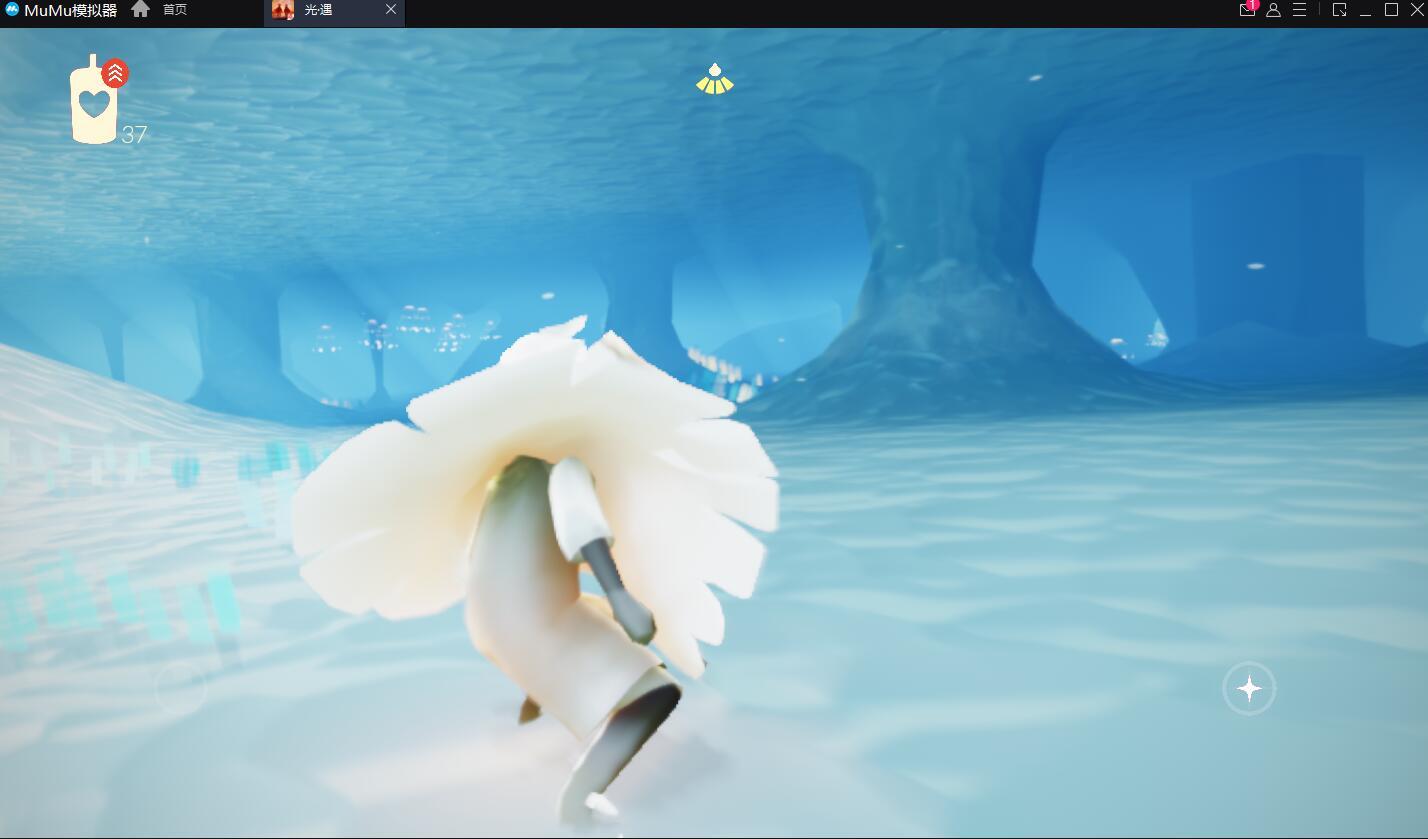Open the MuMu hamburger menu

pyautogui.click(x=1299, y=9)
